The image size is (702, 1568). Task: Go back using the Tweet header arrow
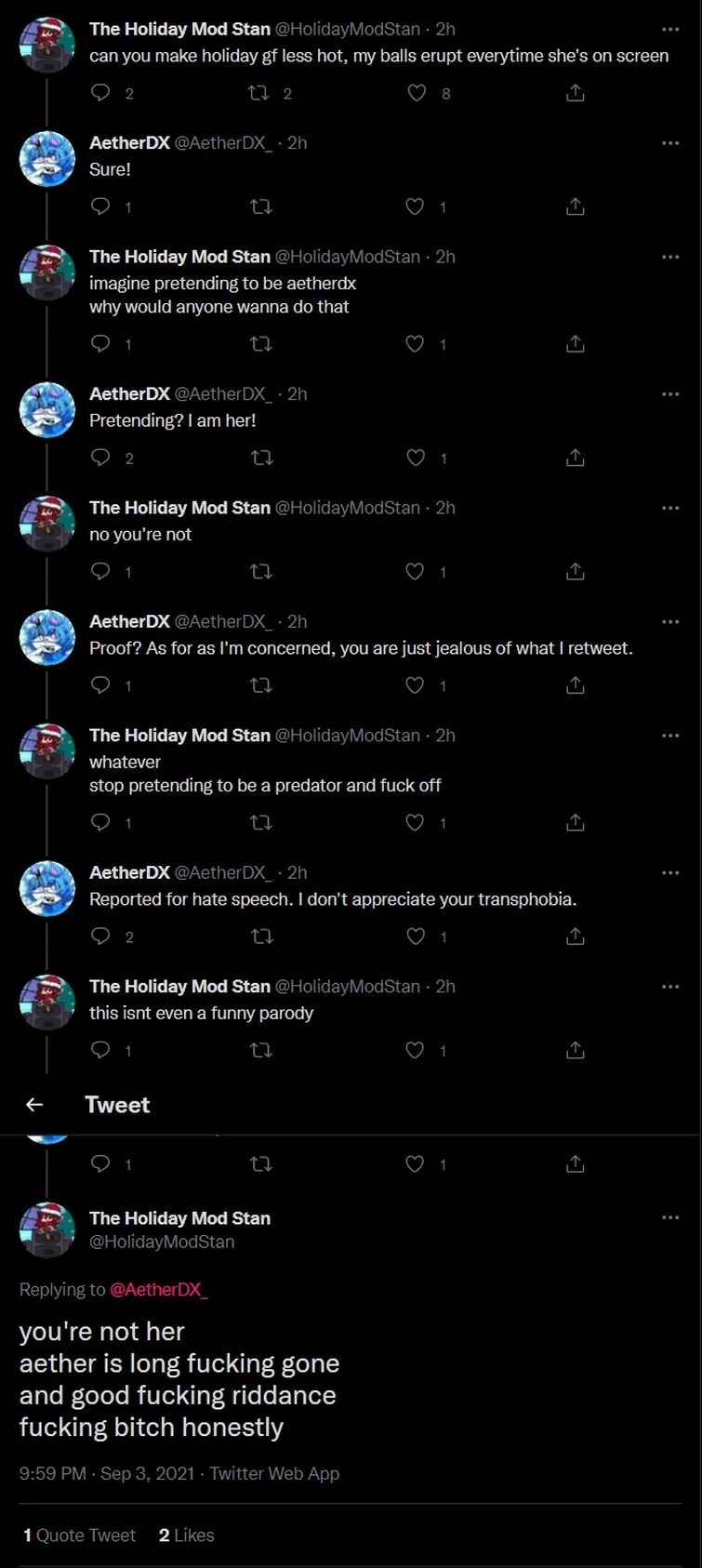tap(34, 1104)
